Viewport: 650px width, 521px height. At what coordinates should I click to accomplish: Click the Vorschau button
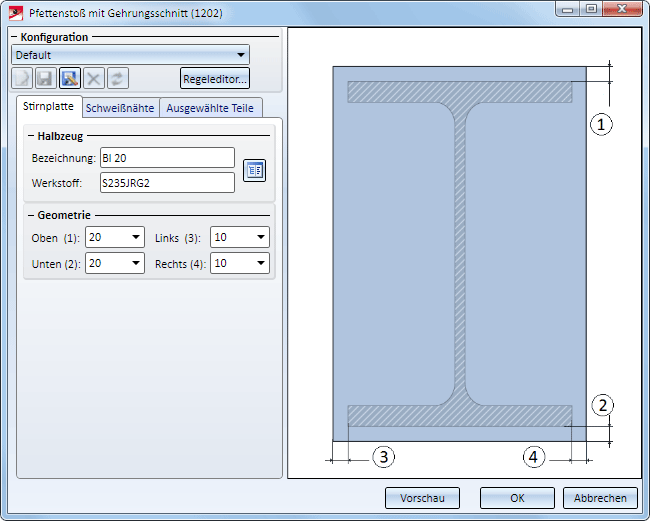422,498
